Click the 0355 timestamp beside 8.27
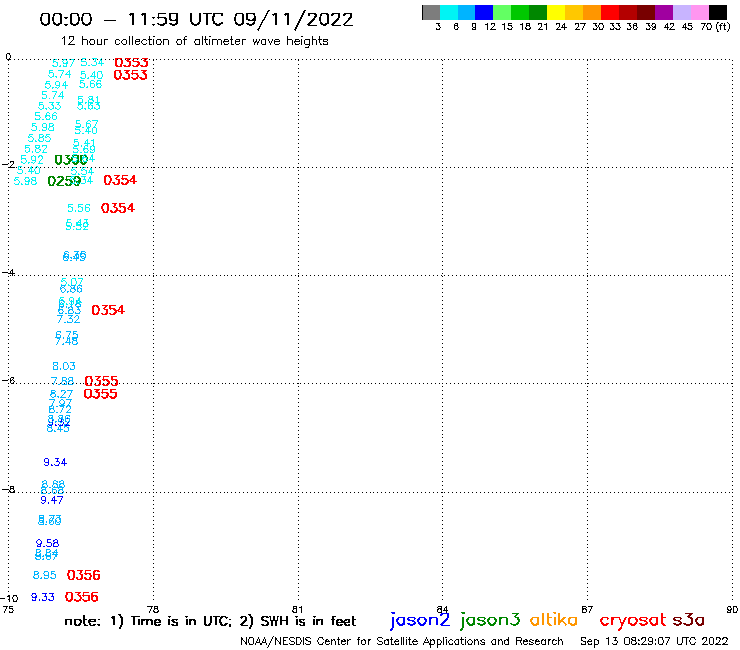 pyautogui.click(x=100, y=394)
